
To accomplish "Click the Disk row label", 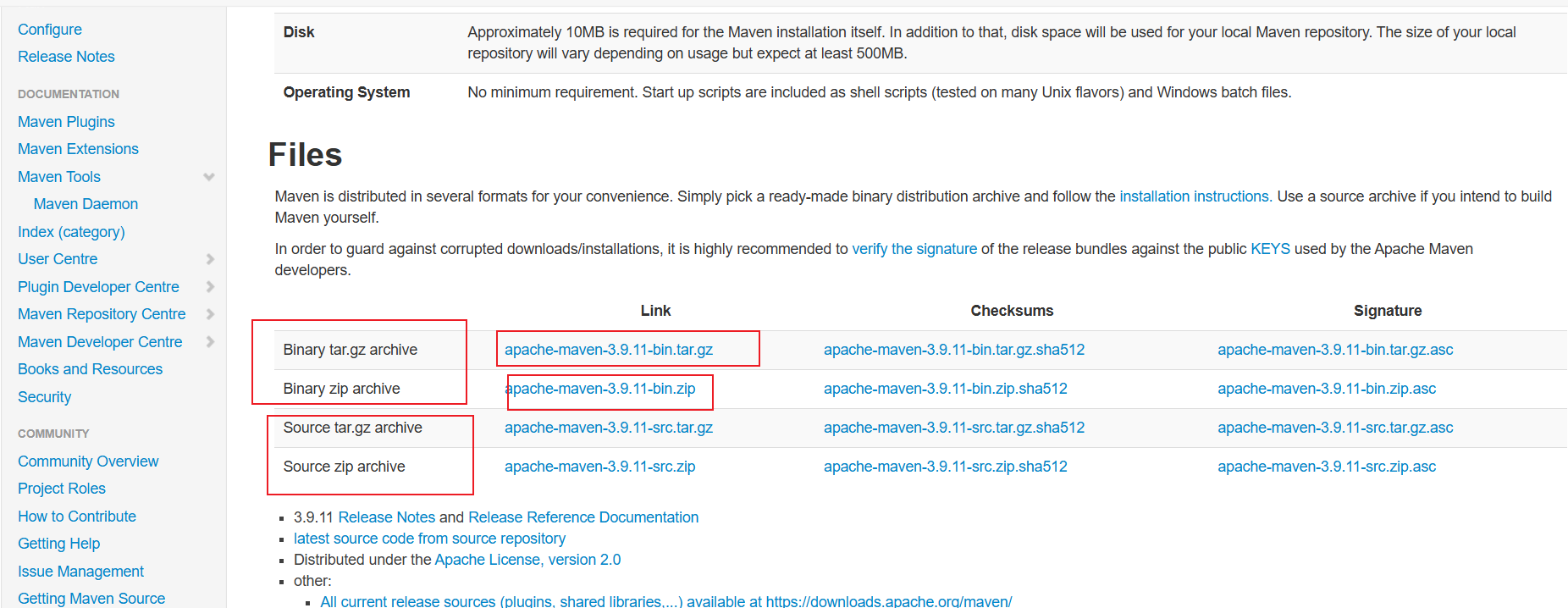I will coord(299,32).
